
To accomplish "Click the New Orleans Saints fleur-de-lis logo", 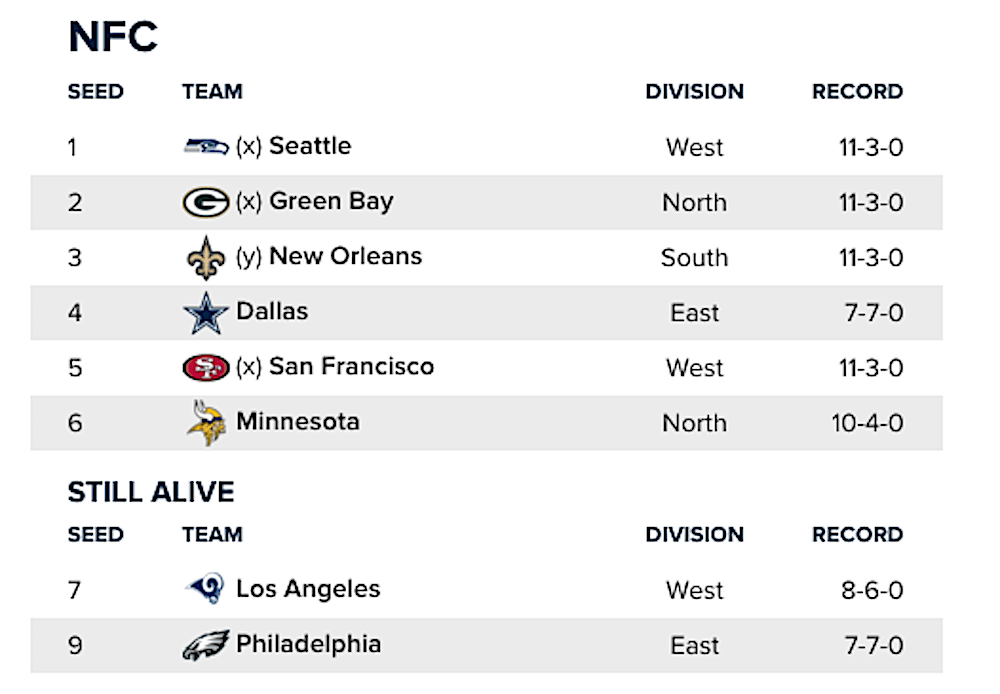I will point(206,258).
